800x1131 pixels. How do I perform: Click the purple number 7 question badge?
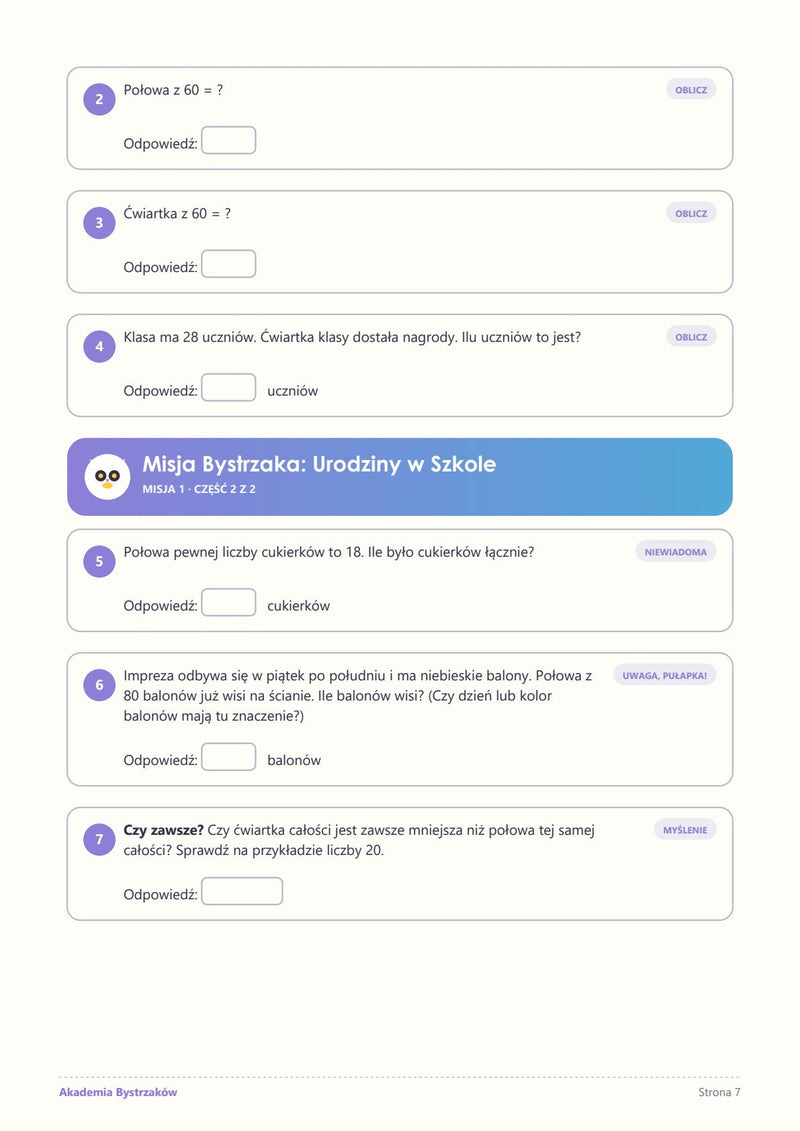point(100,839)
